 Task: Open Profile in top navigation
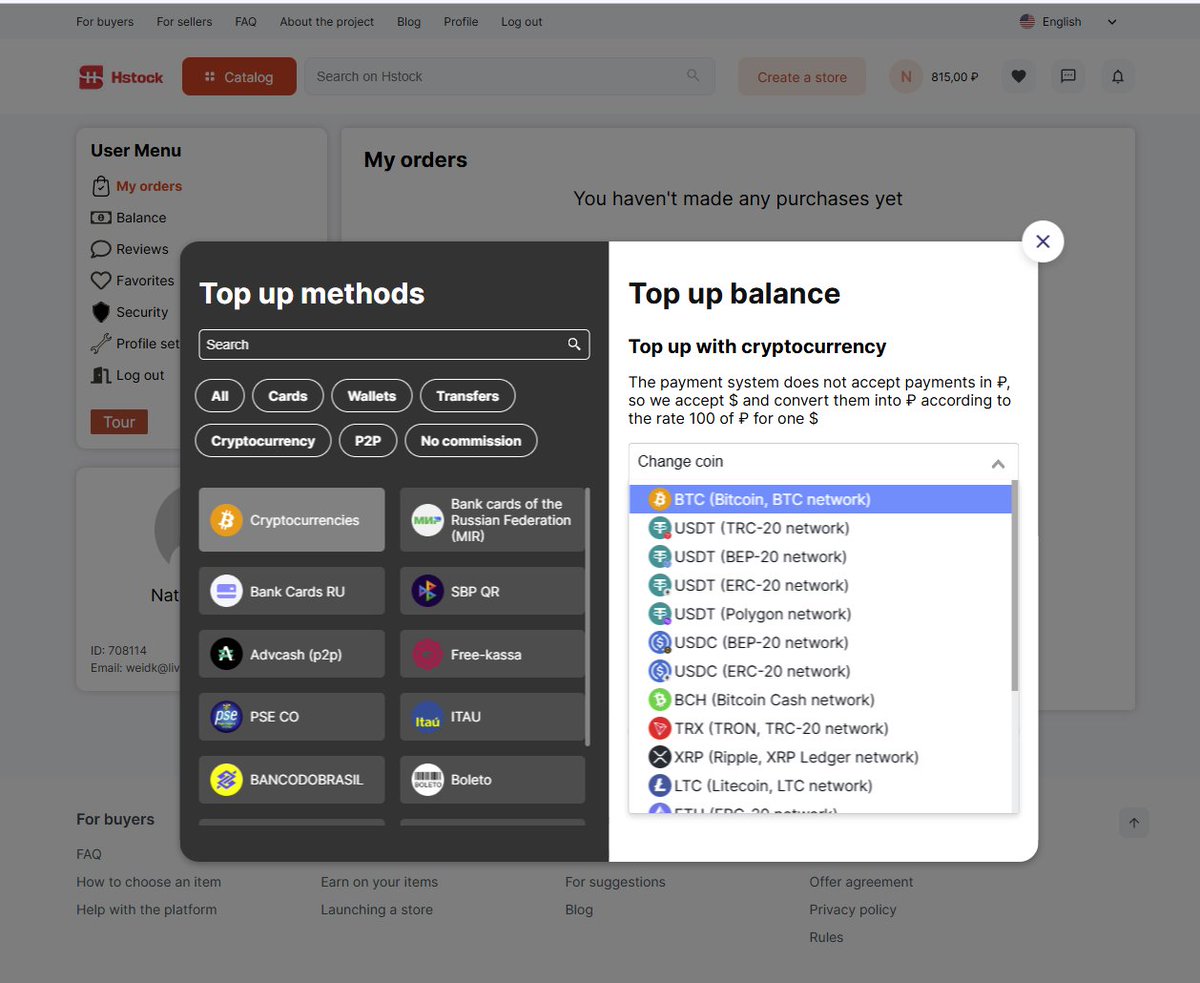pos(461,22)
